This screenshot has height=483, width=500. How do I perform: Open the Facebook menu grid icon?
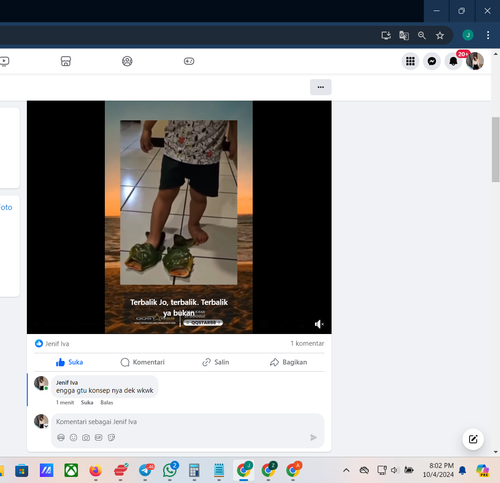click(x=410, y=61)
